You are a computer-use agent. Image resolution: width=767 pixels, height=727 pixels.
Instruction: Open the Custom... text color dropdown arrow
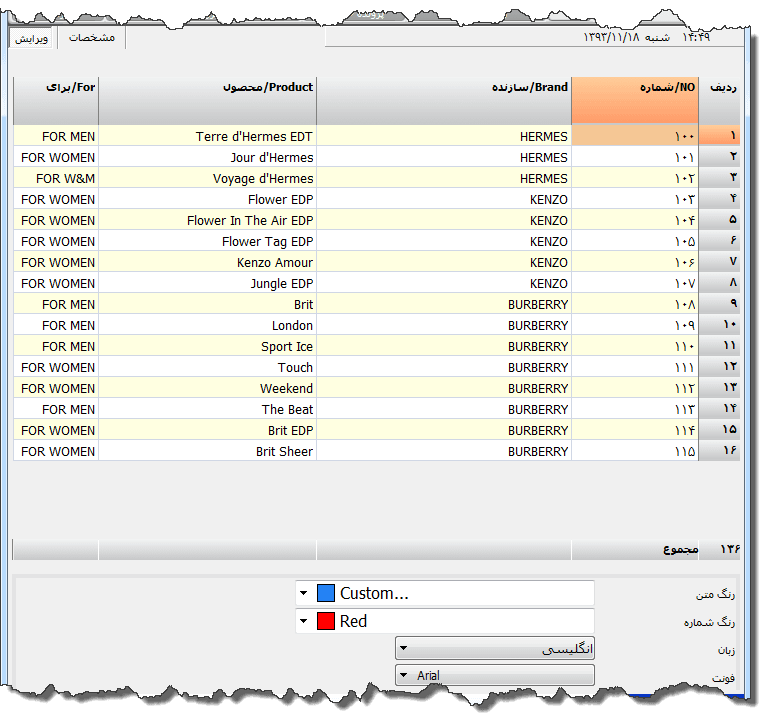coord(304,593)
